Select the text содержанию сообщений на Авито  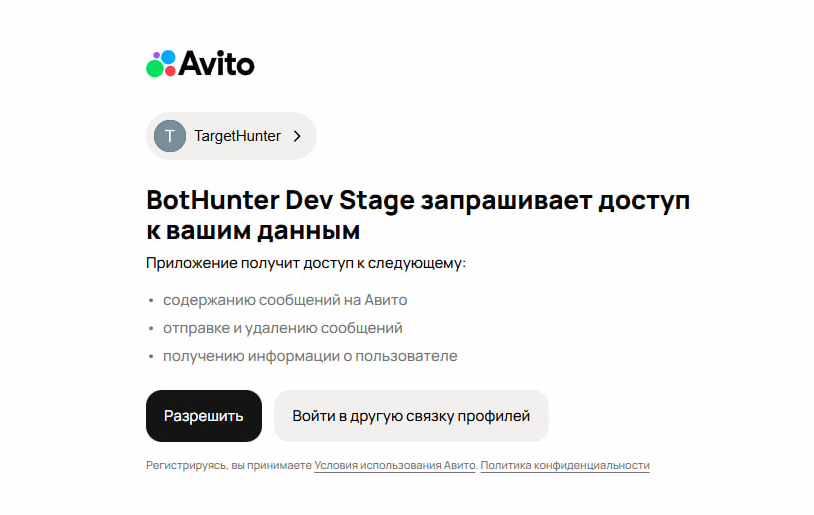click(x=285, y=300)
